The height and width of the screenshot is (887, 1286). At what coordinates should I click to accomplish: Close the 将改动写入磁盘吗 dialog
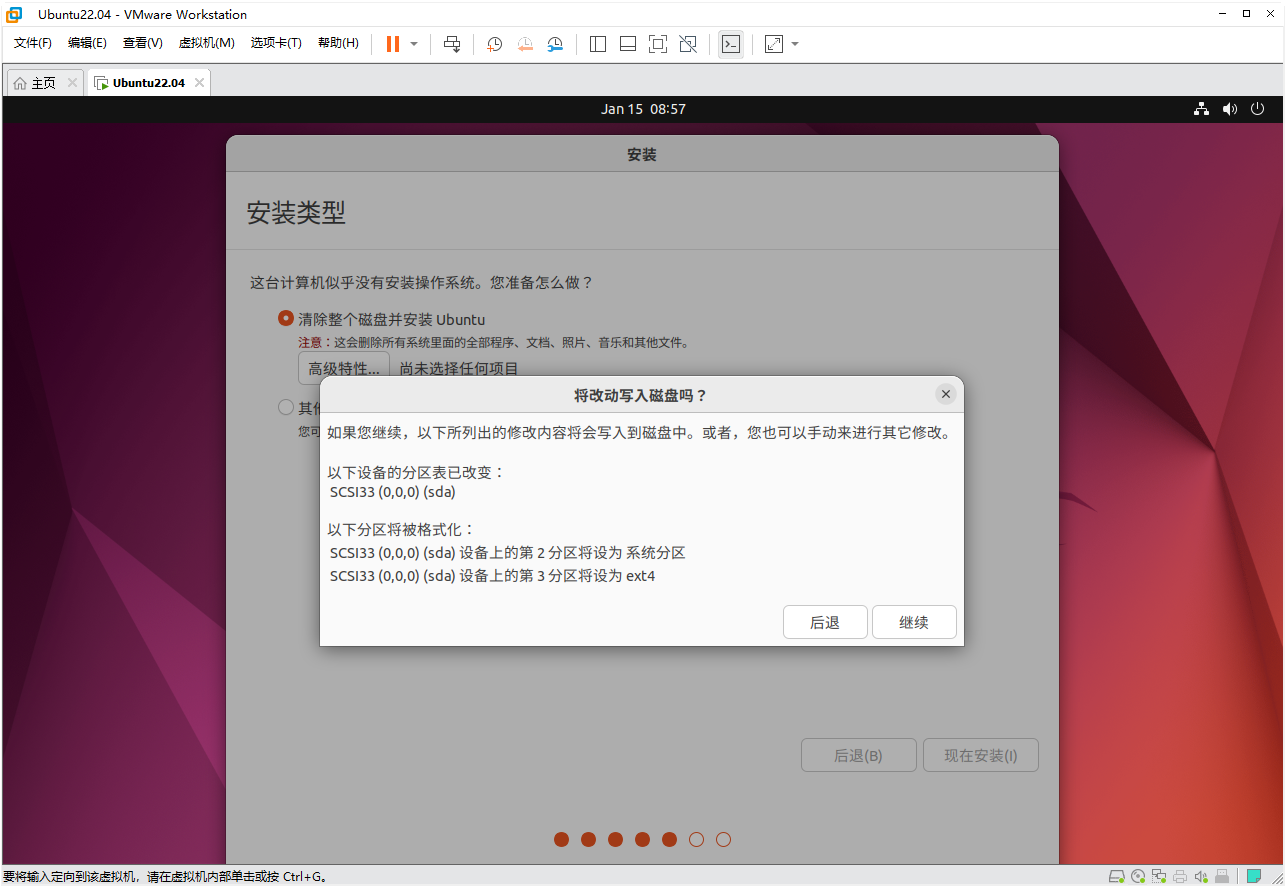(946, 394)
